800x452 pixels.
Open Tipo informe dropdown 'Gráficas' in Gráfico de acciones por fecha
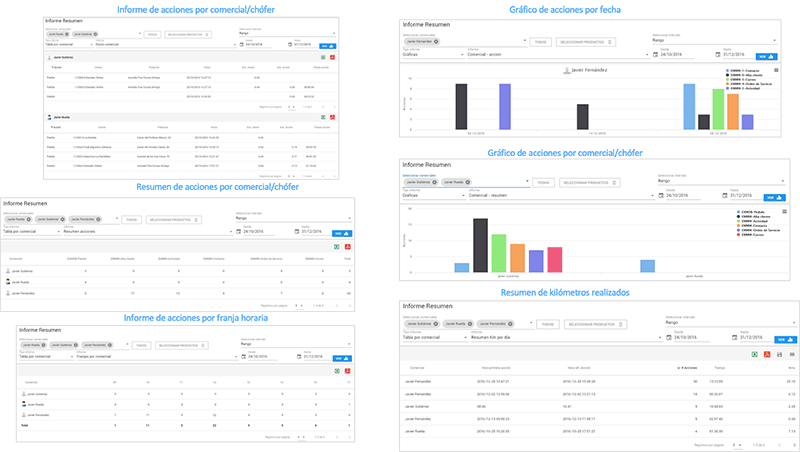tap(433, 54)
